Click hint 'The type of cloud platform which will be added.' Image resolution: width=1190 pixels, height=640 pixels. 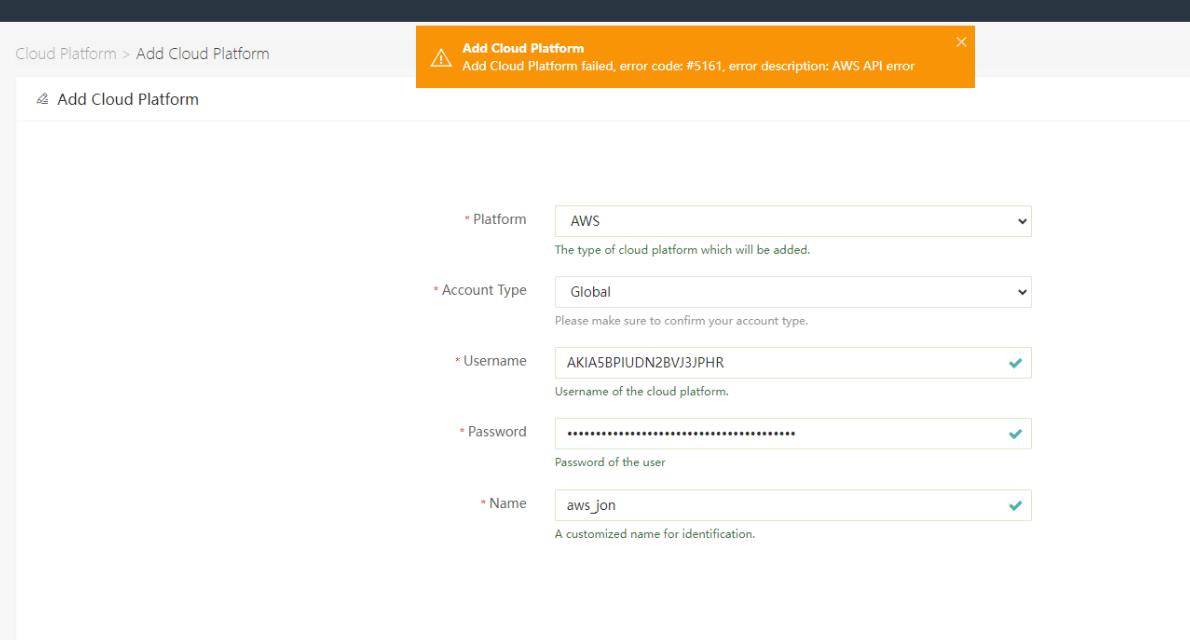(x=682, y=250)
